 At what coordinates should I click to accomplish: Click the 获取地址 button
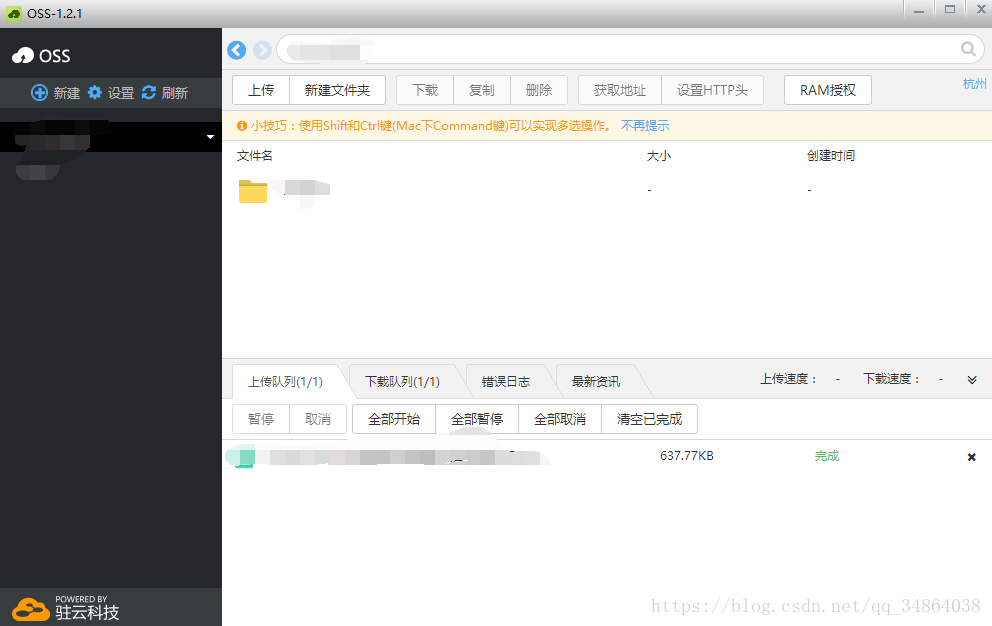coord(620,90)
